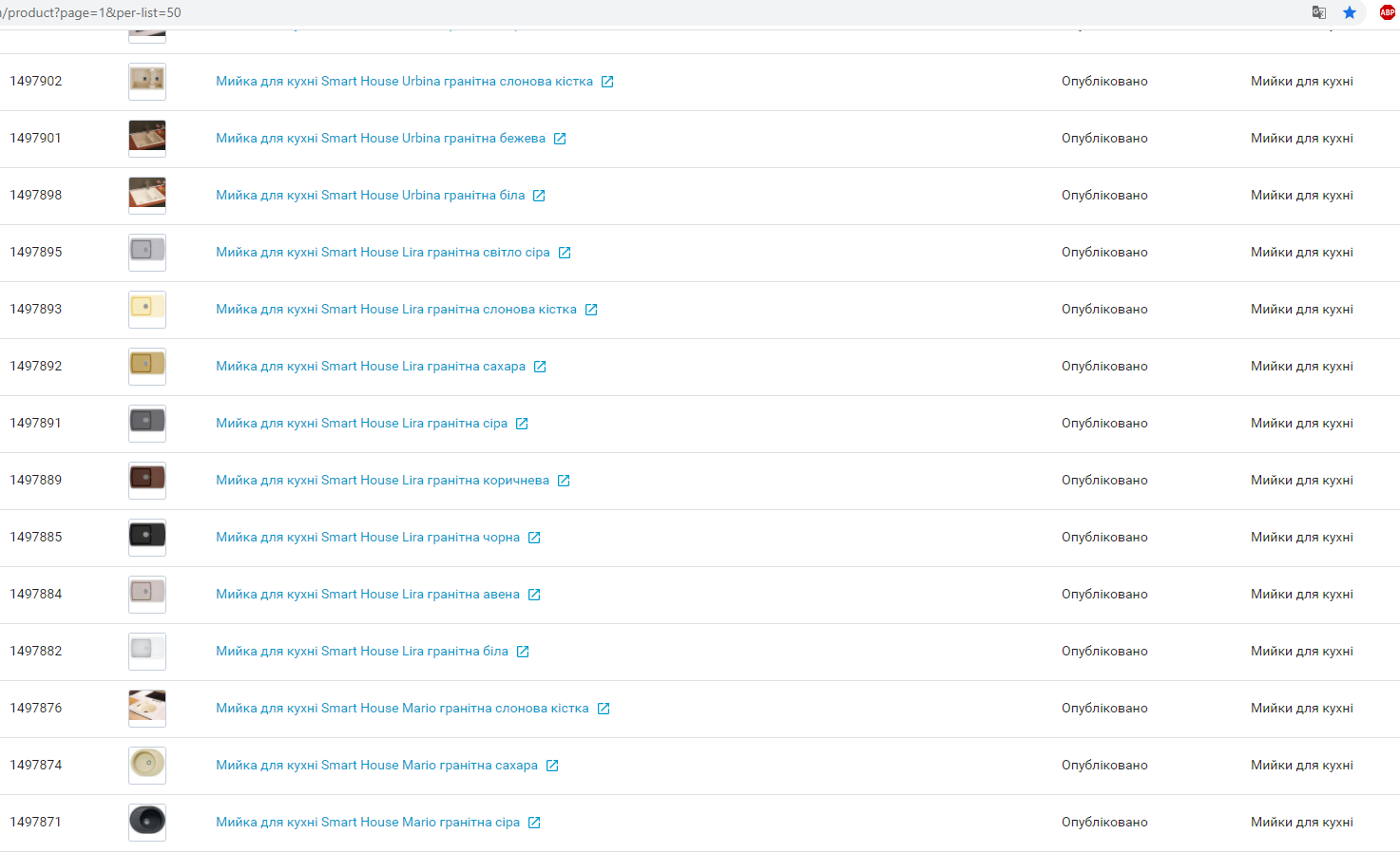The width and height of the screenshot is (1400, 853).
Task: Open external link icon for Lira авена
Action: pos(534,595)
